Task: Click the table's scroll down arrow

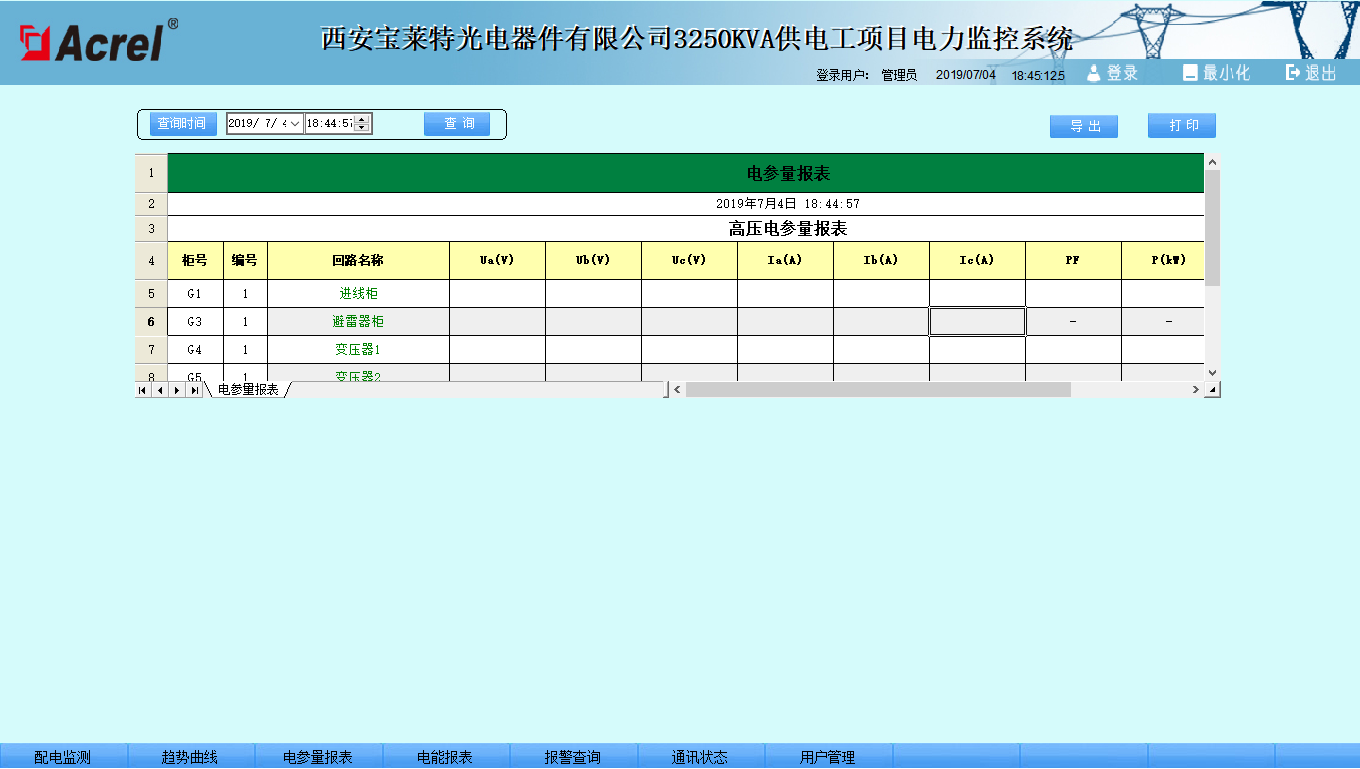Action: [1213, 373]
